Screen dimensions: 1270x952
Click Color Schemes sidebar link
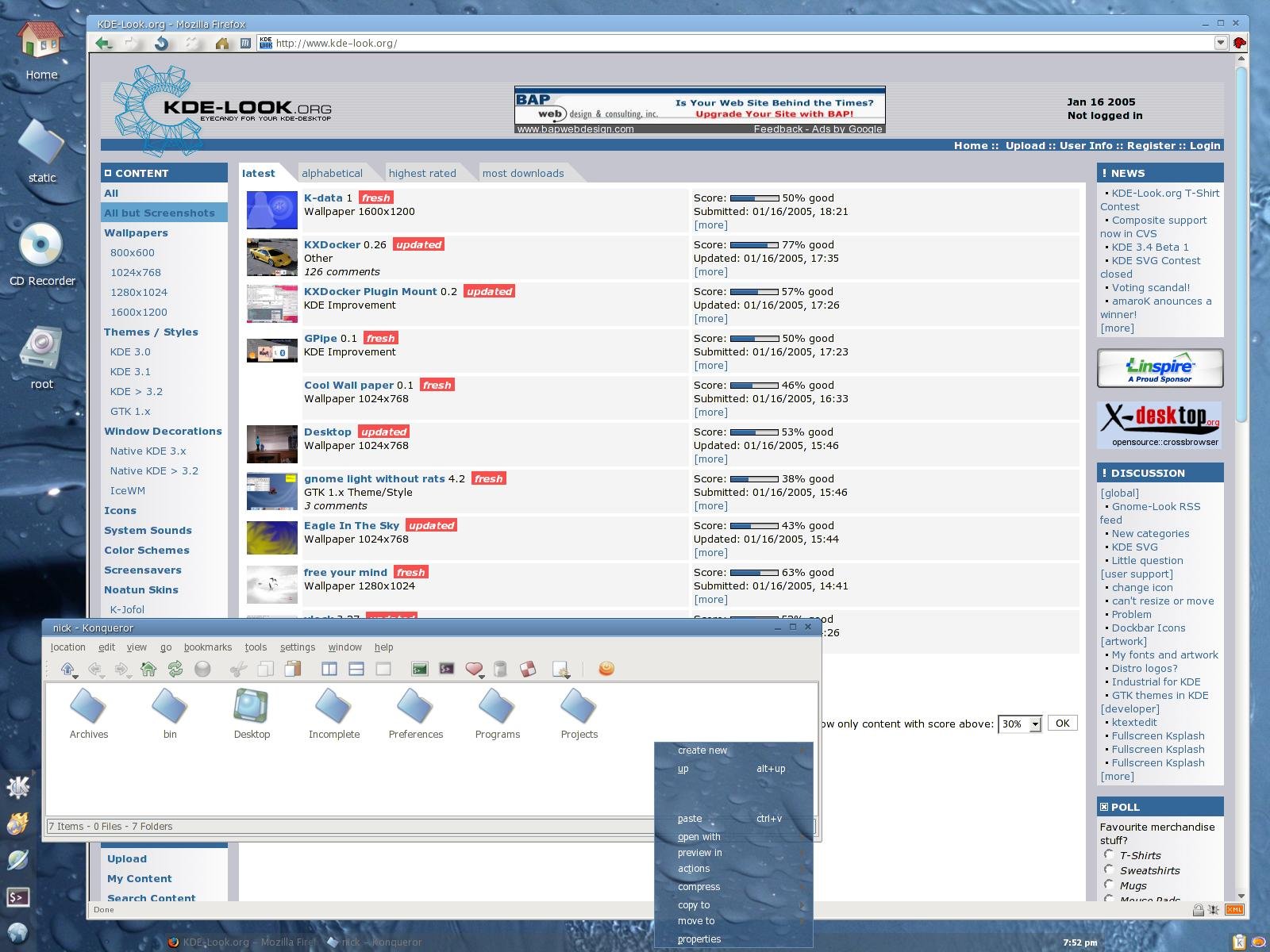tap(147, 550)
